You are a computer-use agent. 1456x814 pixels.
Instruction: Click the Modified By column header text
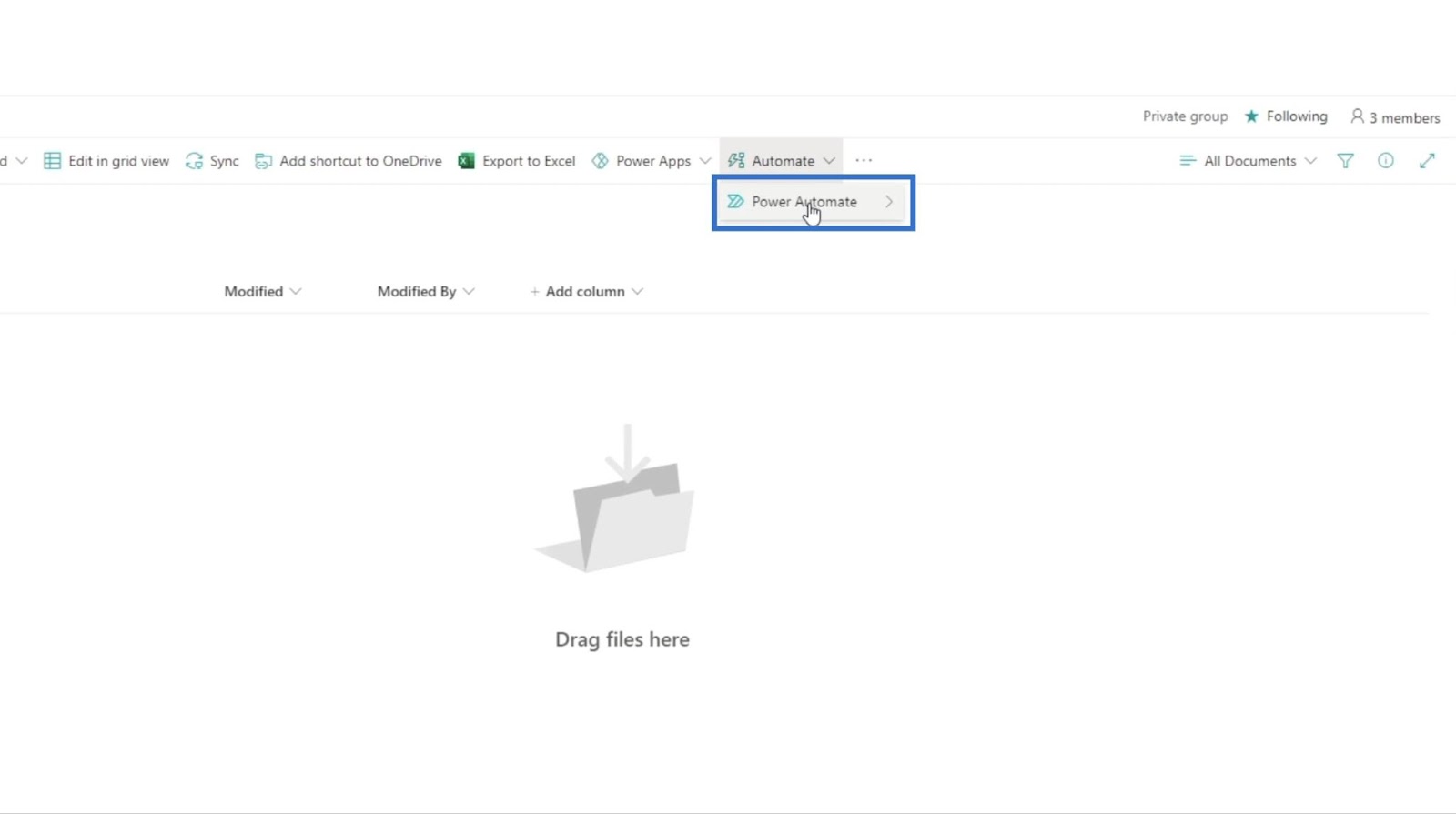417,292
